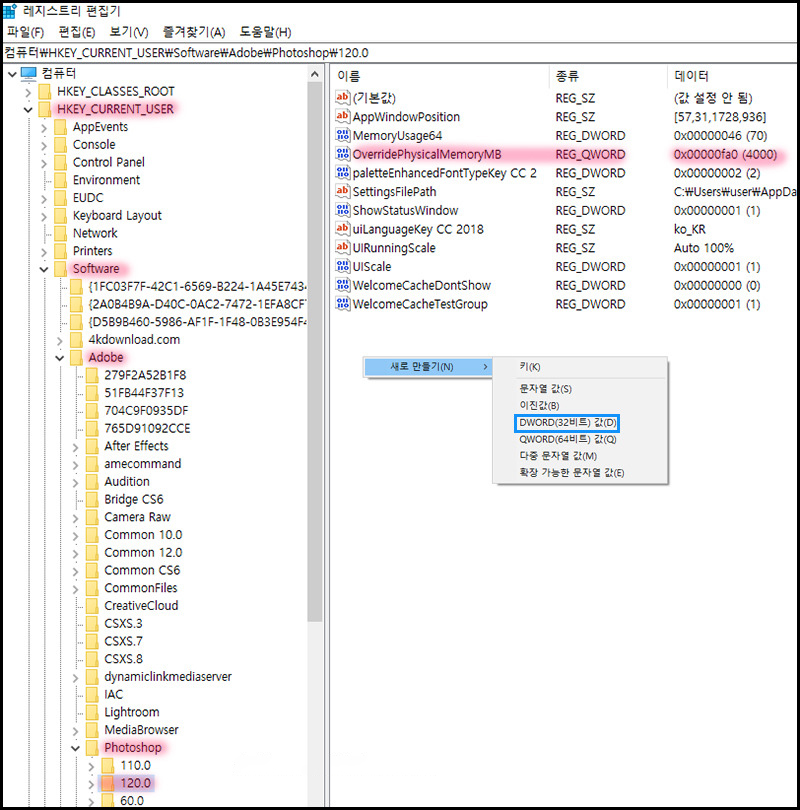Open the 편집(E) menu
This screenshot has width=800, height=810.
pos(76,33)
